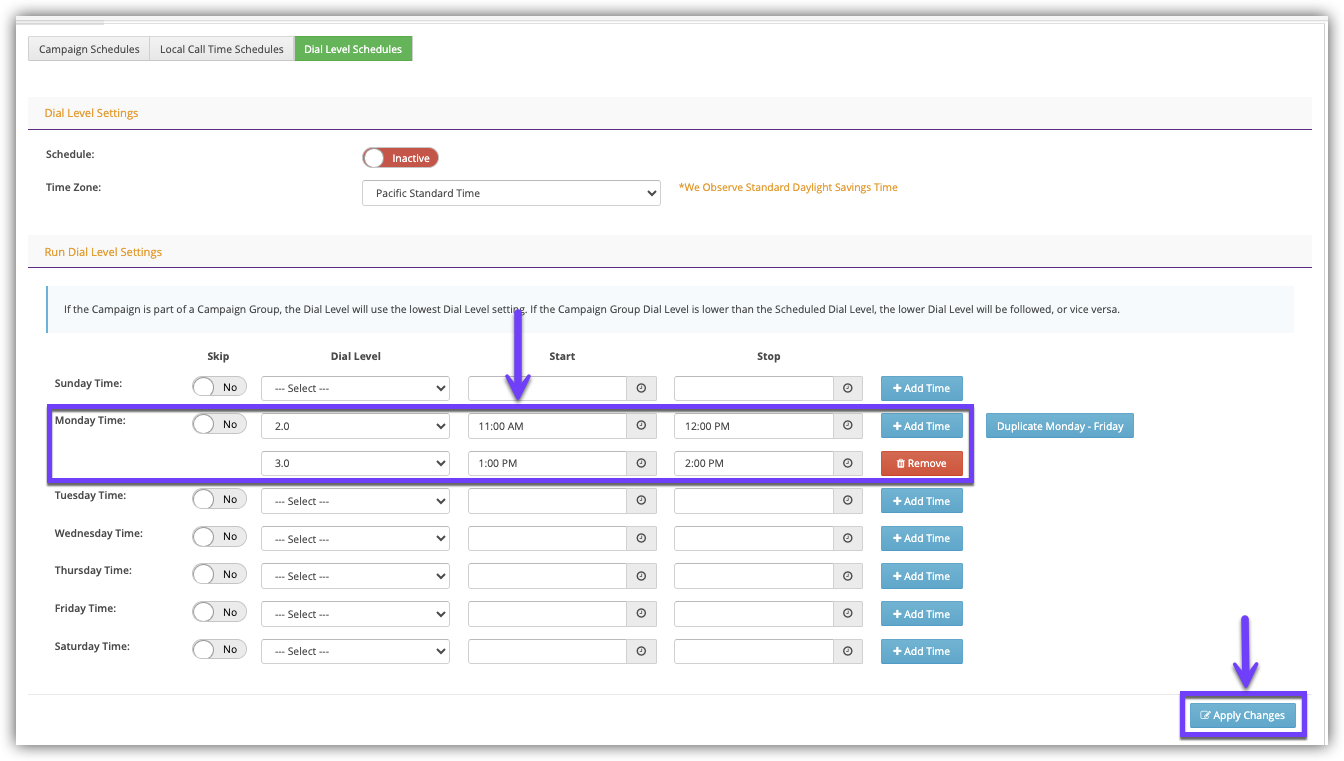
Task: Toggle Skip switch for Sunday Time
Action: pyautogui.click(x=219, y=387)
